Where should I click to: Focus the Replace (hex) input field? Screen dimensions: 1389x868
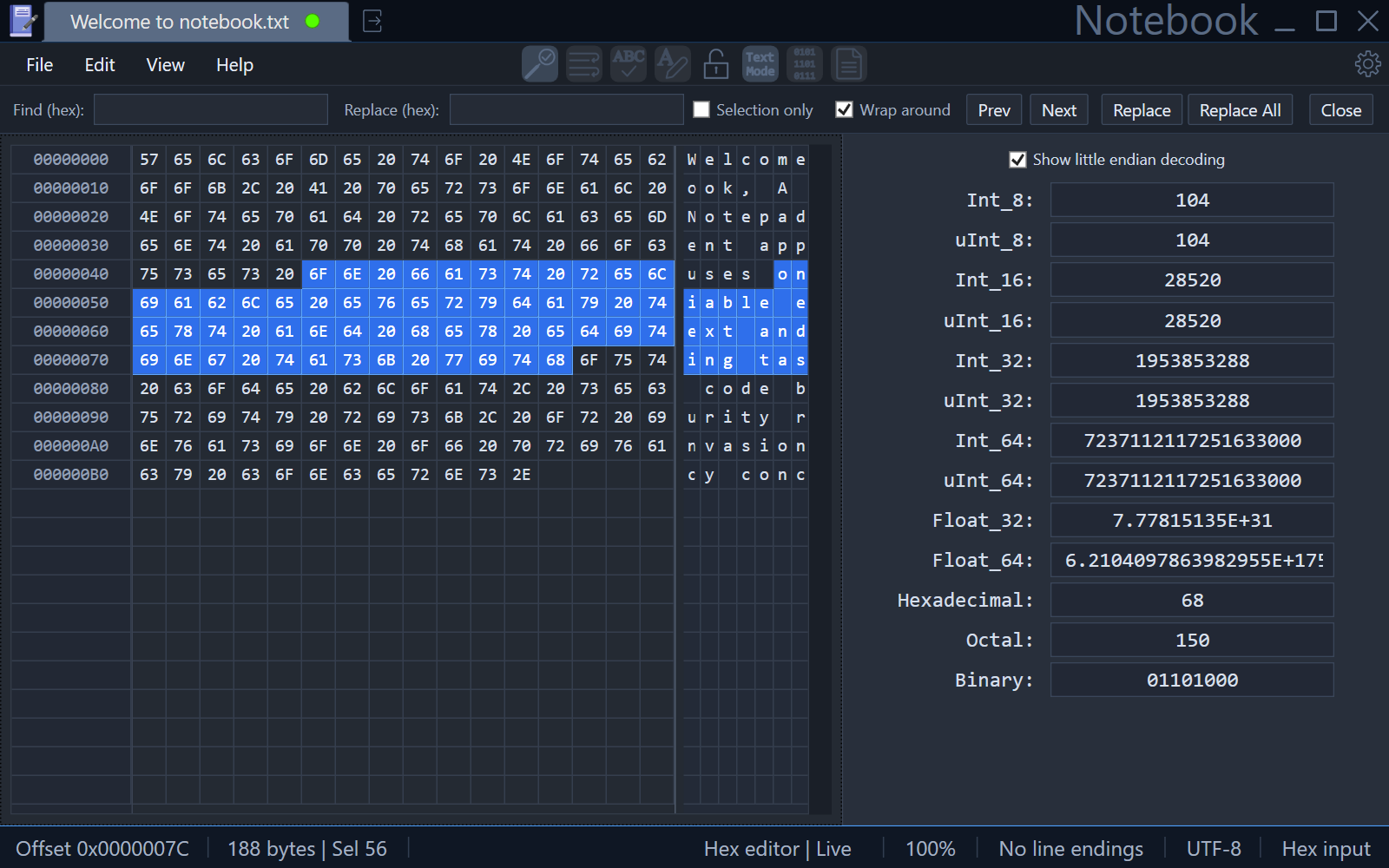point(566,110)
